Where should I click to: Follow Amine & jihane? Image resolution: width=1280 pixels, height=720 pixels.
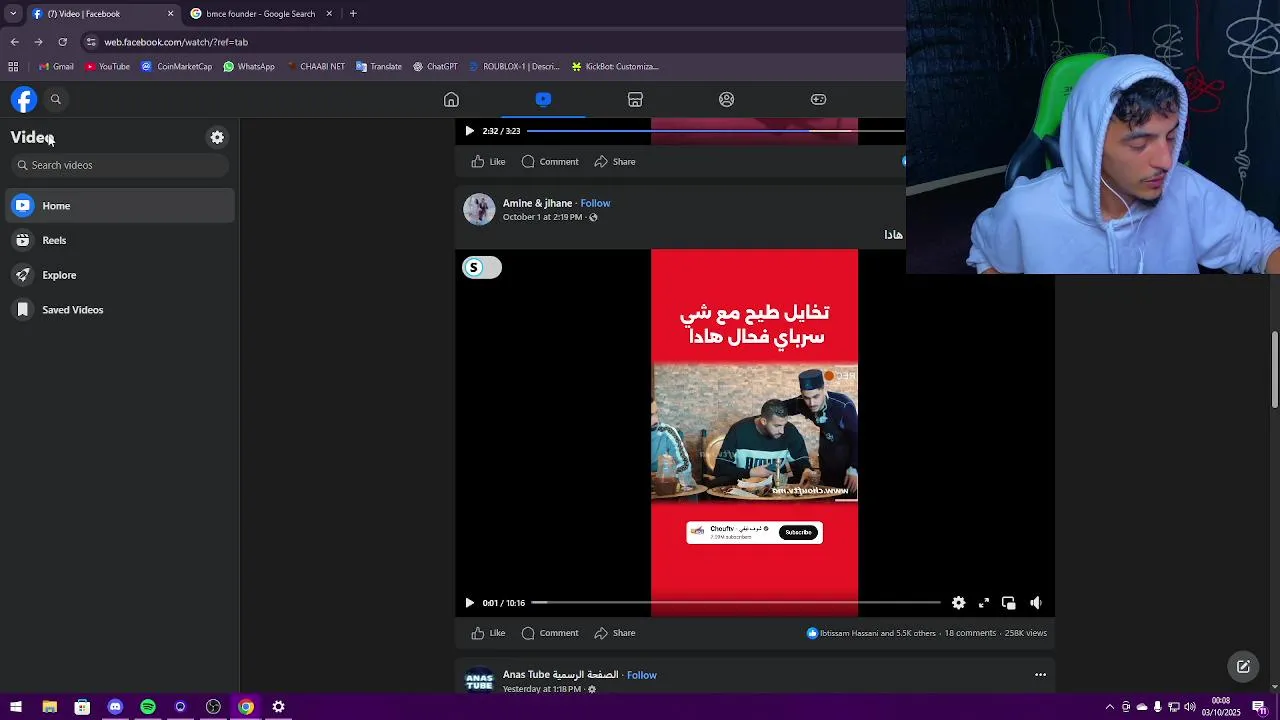tap(595, 203)
